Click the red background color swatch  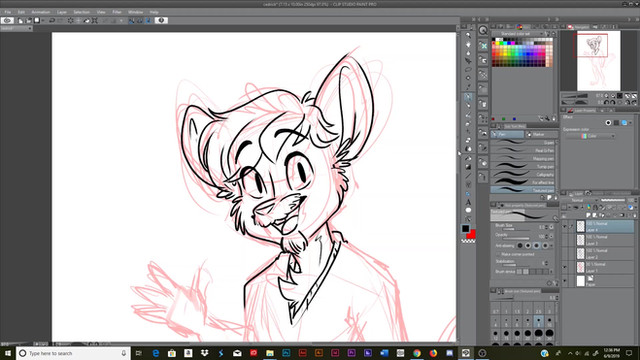pyautogui.click(x=471, y=234)
